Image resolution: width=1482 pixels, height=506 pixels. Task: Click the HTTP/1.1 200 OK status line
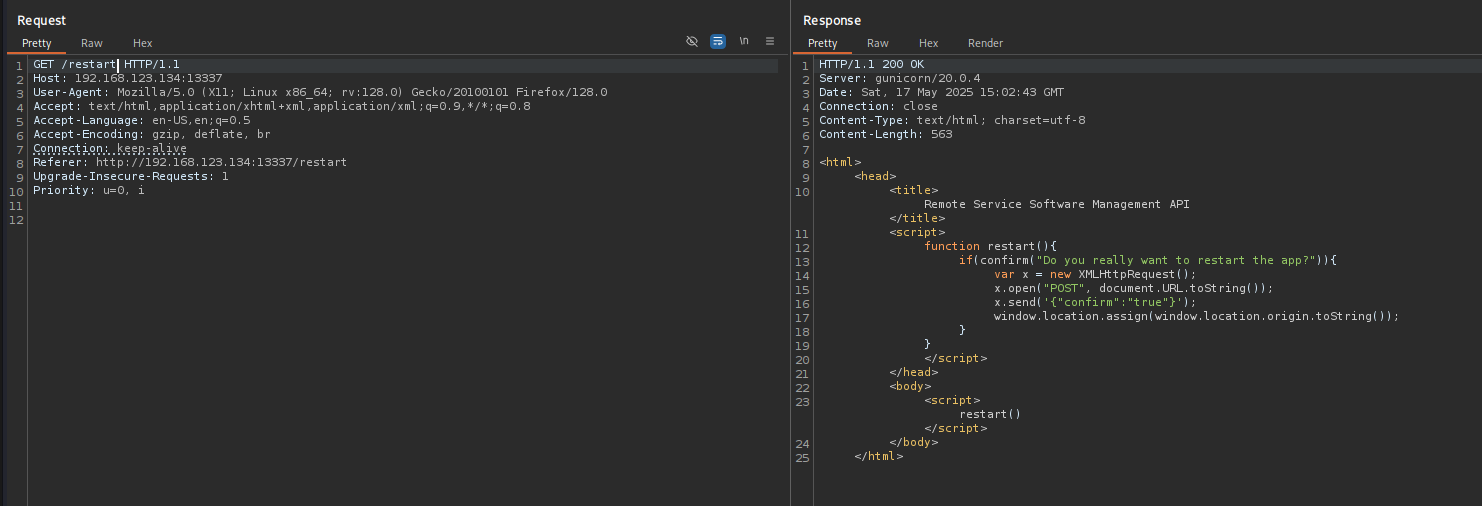click(x=872, y=64)
